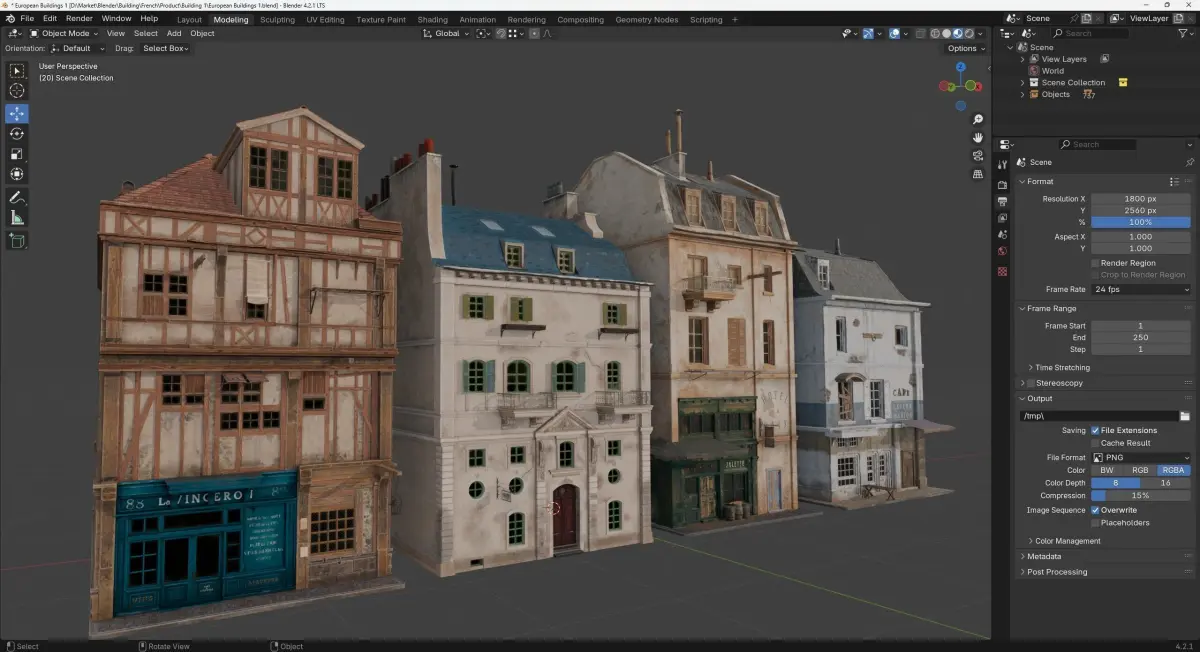Activate the Cursor tool

17,91
